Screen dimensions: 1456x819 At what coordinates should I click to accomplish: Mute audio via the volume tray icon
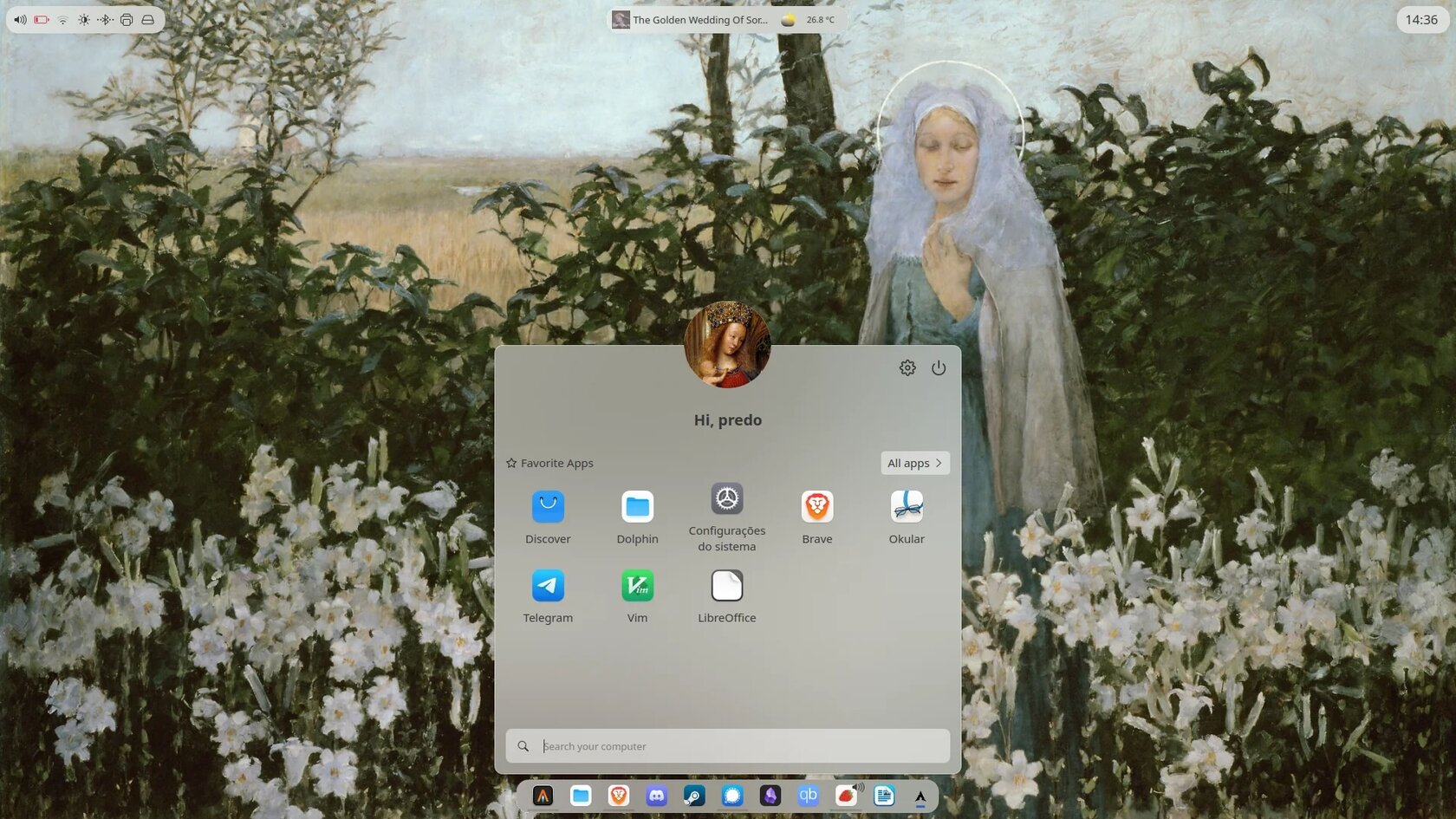[19, 19]
